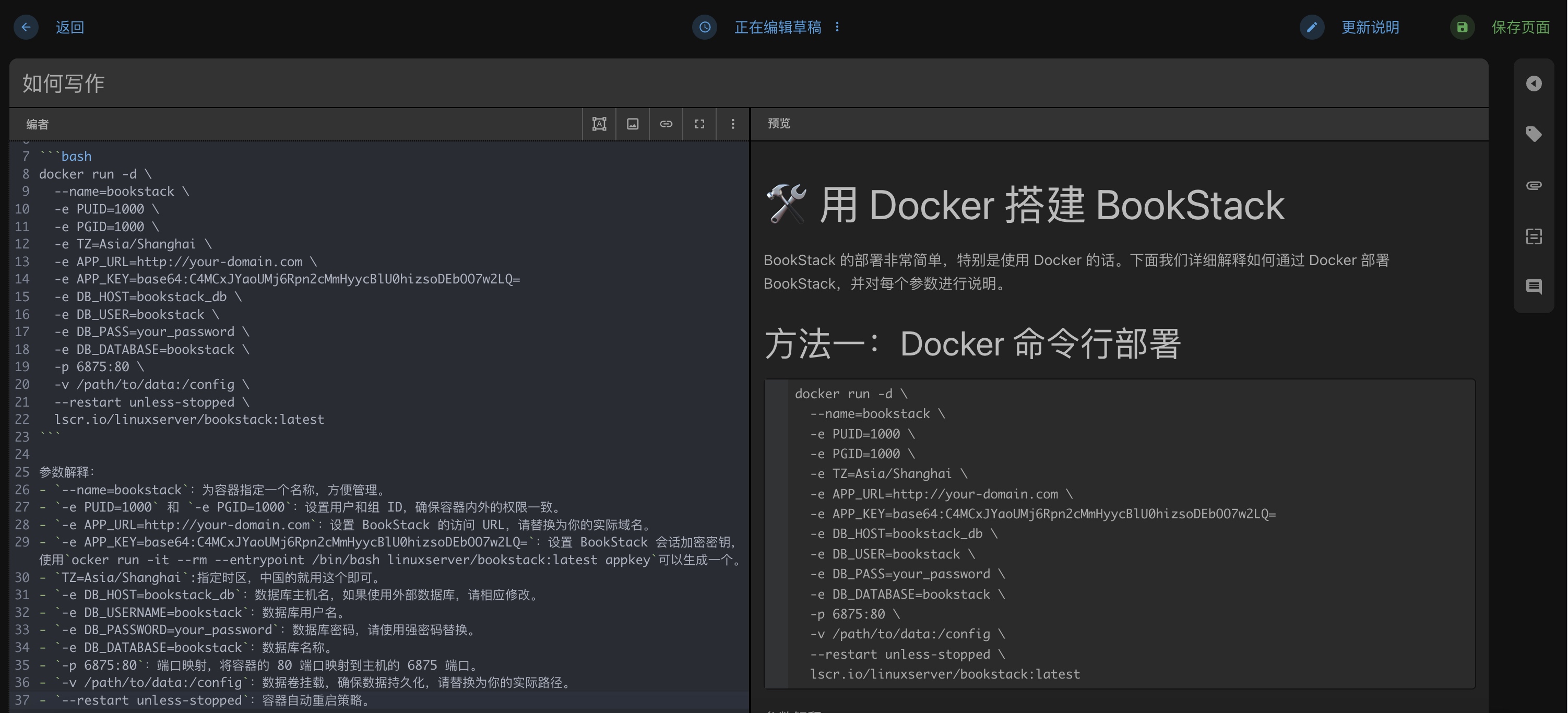Click the green save icon
This screenshot has width=1568, height=713.
click(x=1462, y=27)
